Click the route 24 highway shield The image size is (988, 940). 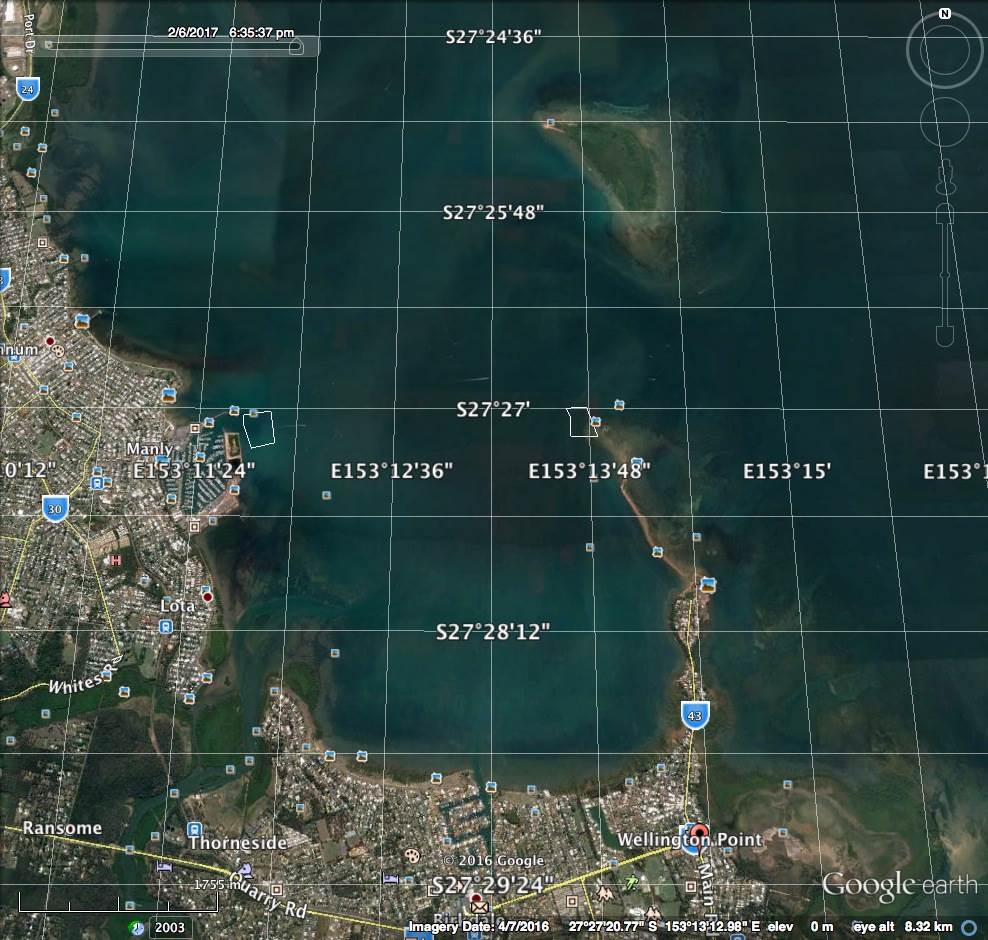[x=28, y=89]
